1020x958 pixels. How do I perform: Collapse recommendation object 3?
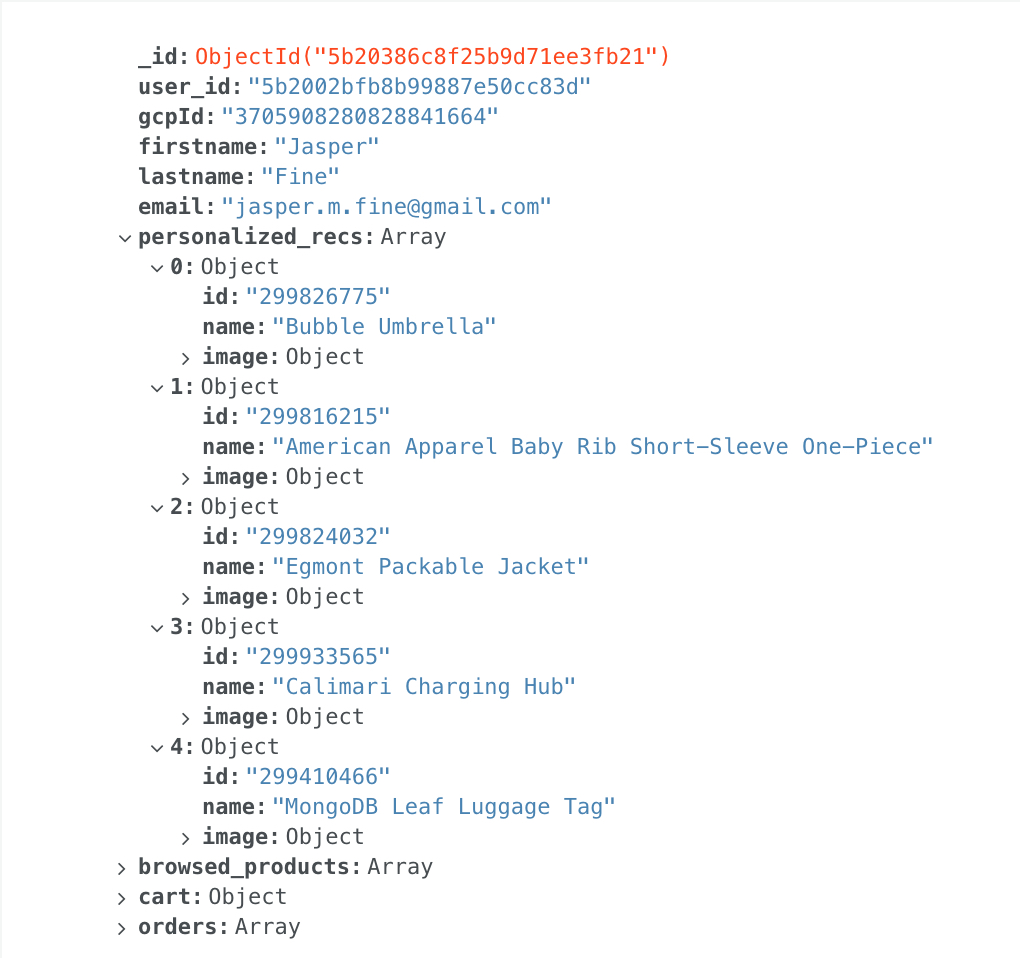click(156, 628)
